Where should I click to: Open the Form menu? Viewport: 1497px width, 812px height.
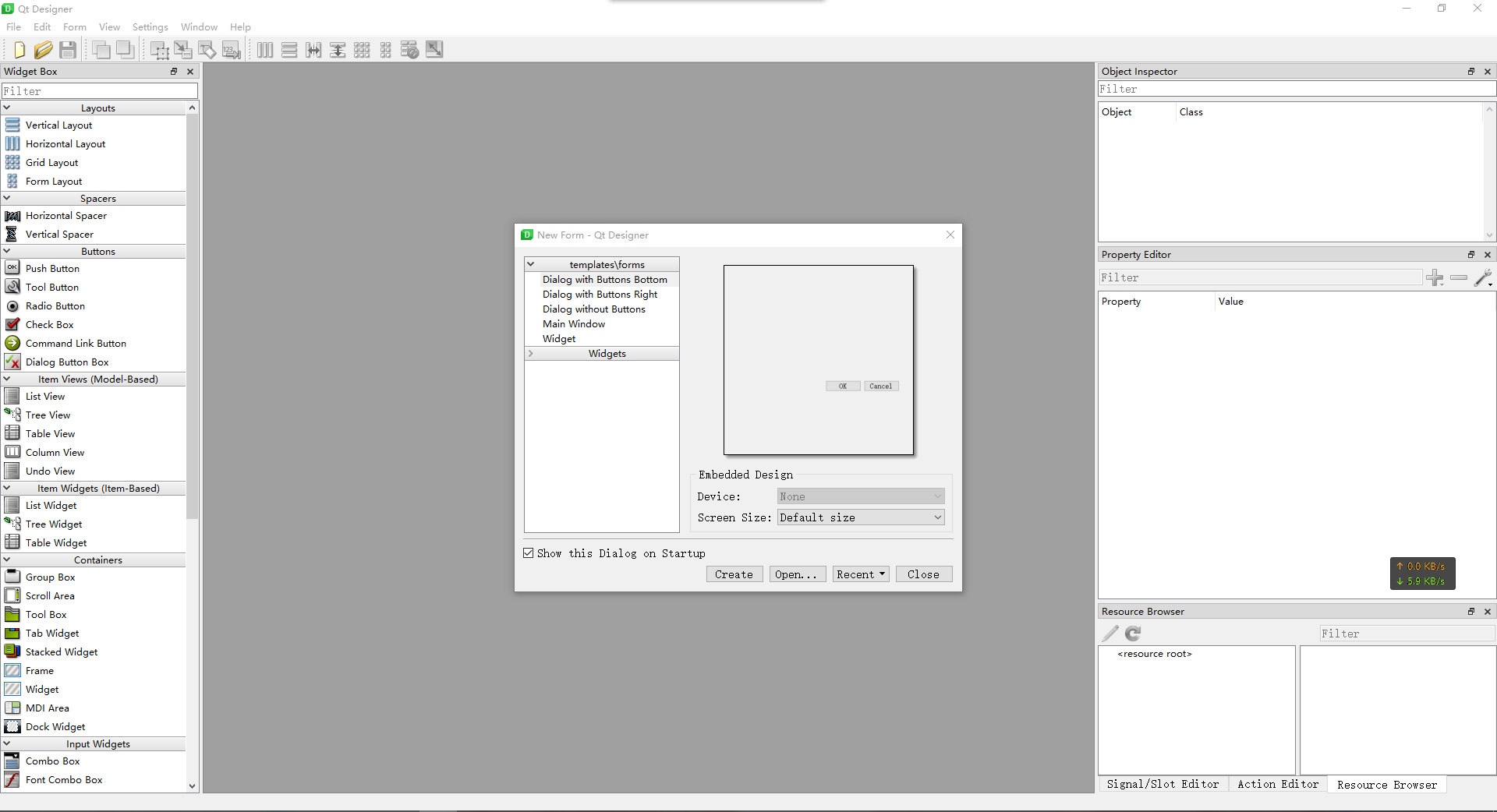point(75,26)
